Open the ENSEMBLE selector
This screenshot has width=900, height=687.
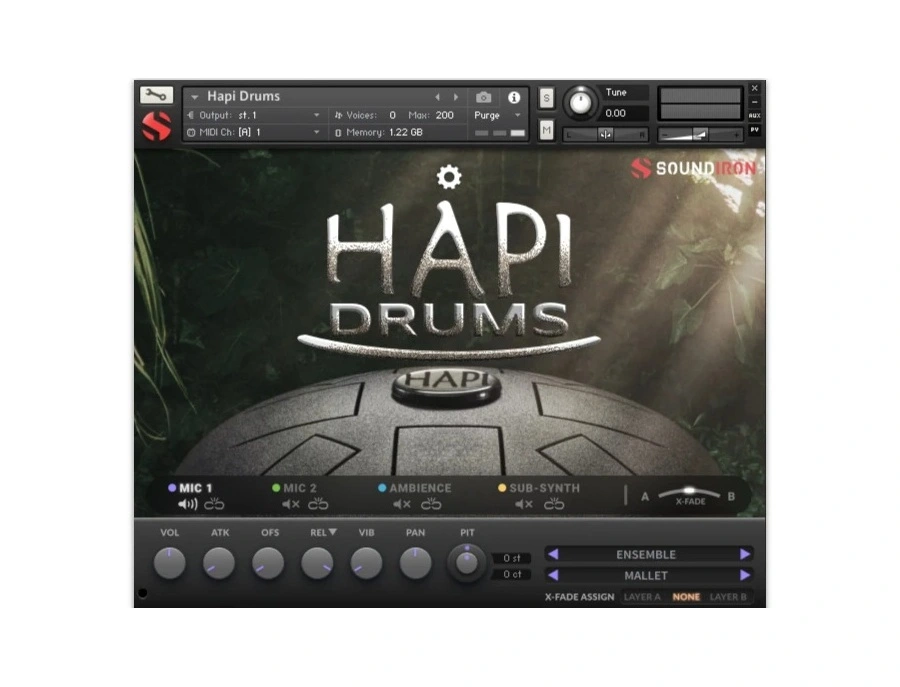pos(646,554)
